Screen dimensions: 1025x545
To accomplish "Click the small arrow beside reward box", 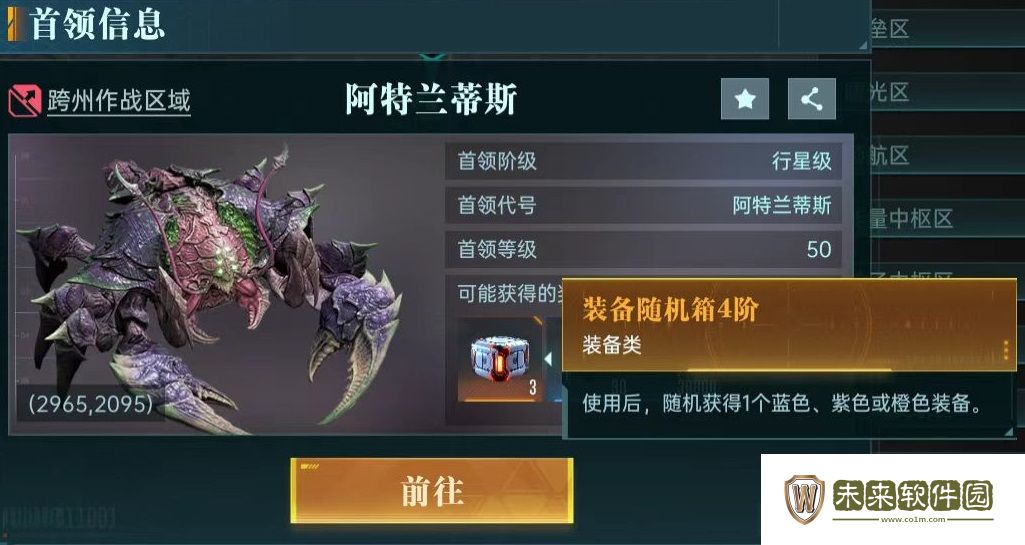I will 548,358.
